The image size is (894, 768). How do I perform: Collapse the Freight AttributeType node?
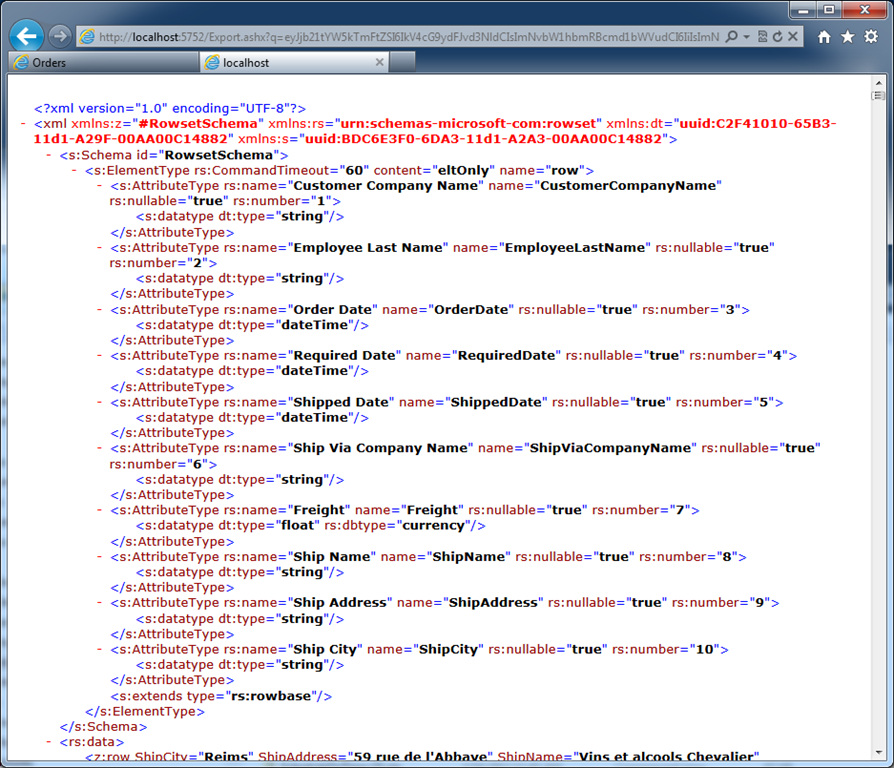click(99, 510)
